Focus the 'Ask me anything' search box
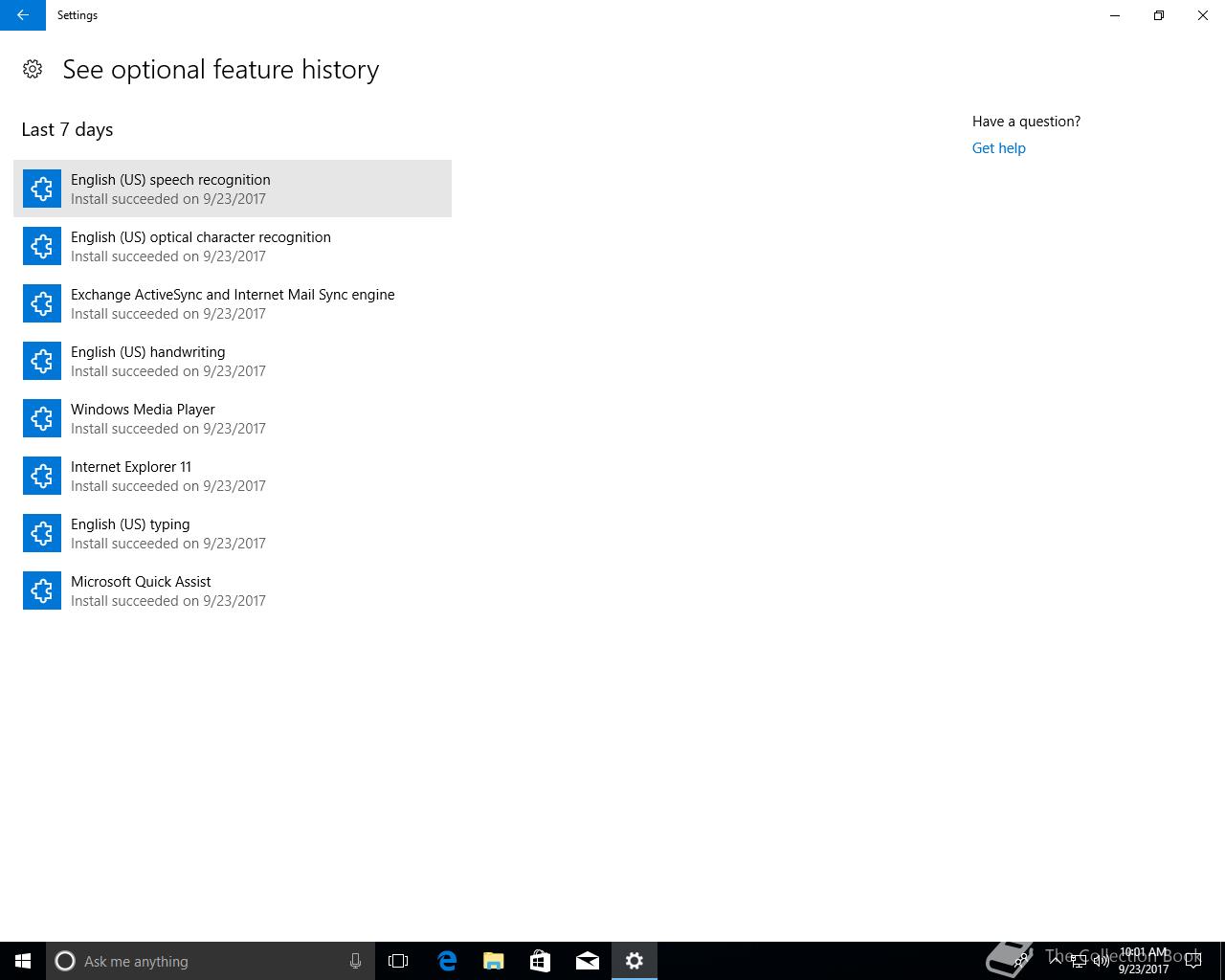This screenshot has width=1225, height=980. click(211, 961)
